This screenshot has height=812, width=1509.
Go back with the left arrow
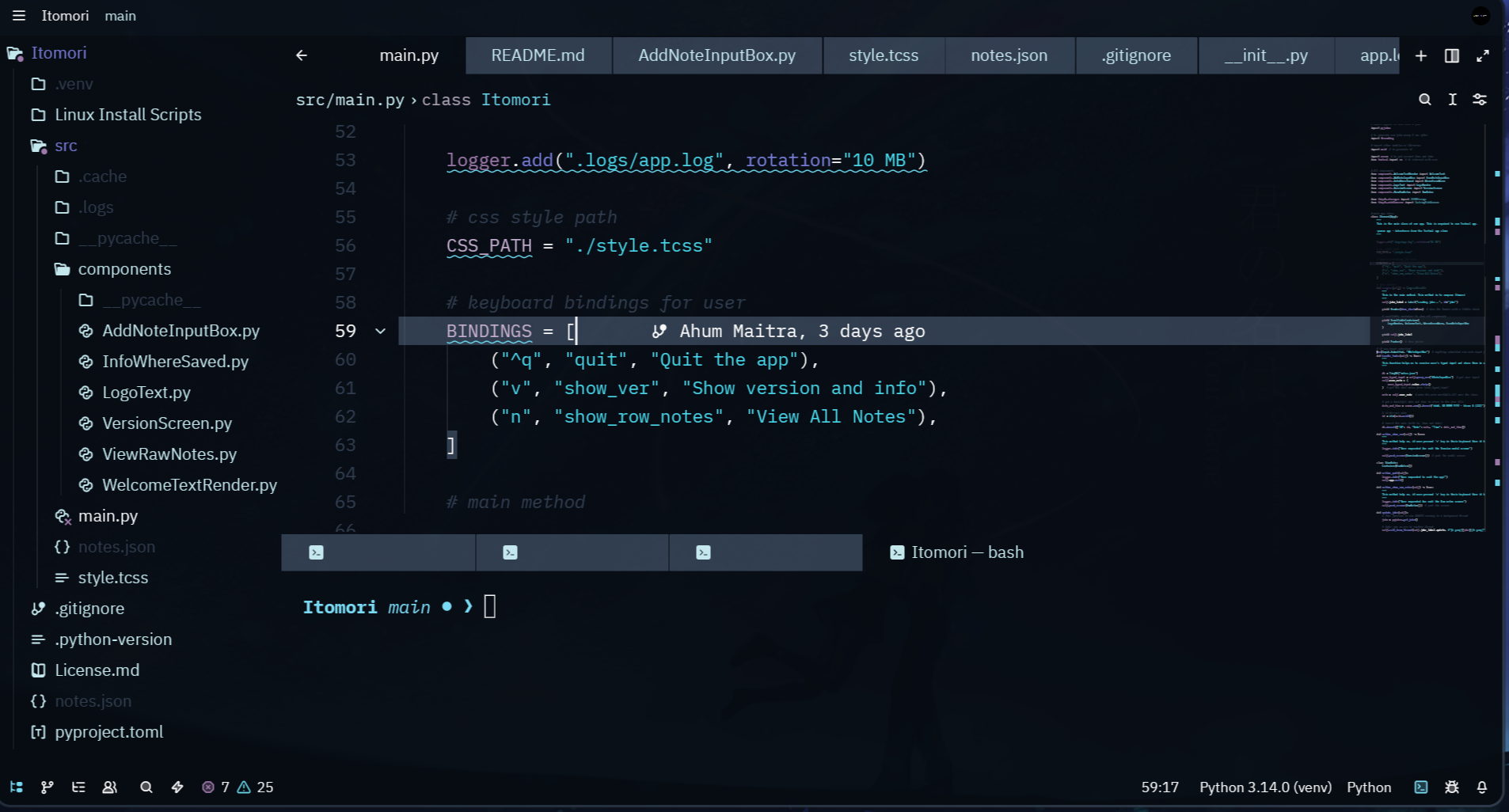(302, 55)
